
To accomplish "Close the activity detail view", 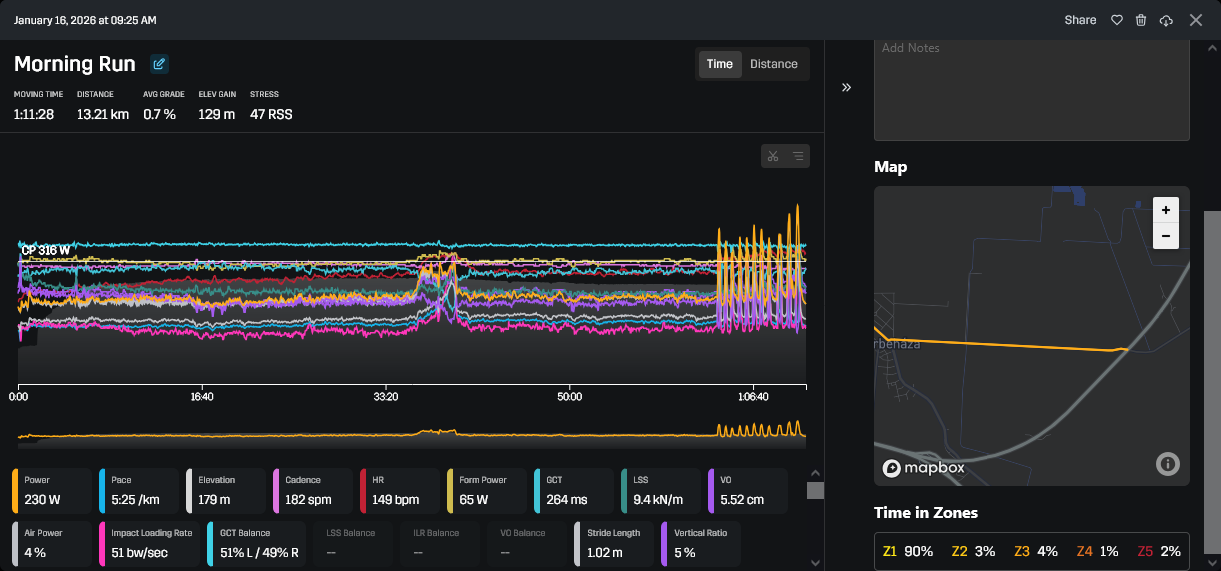I will (x=1196, y=20).
